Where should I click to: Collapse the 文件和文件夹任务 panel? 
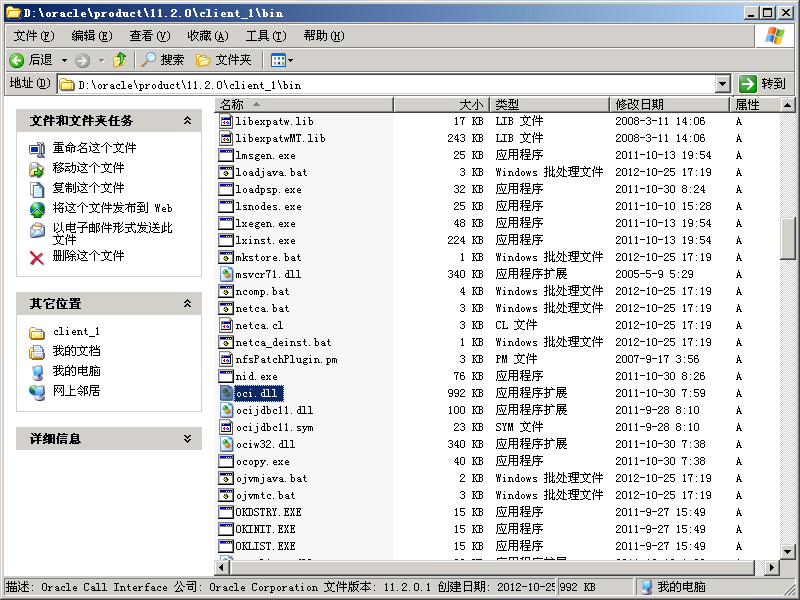(x=187, y=120)
